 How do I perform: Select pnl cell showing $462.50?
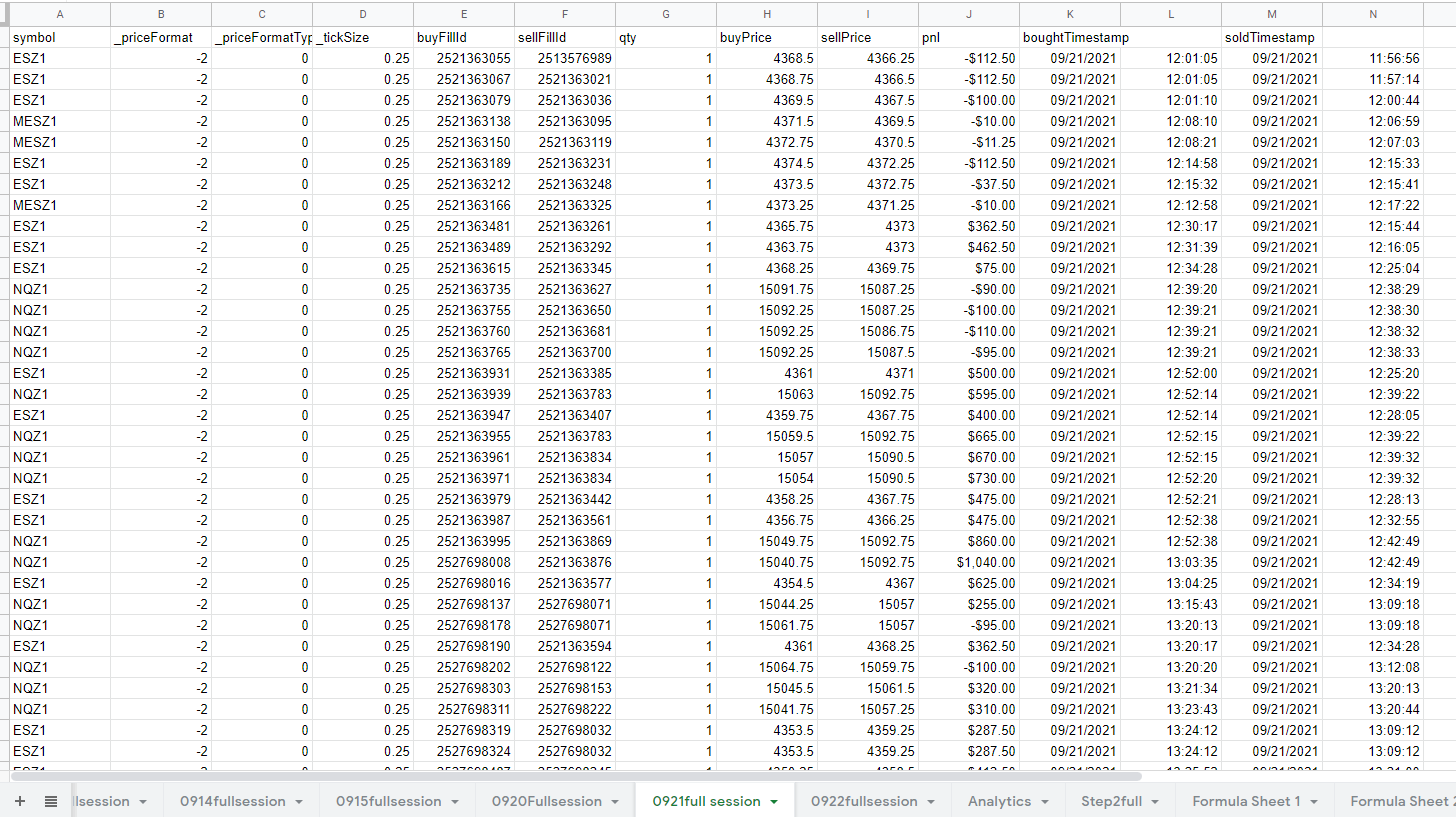(x=969, y=247)
